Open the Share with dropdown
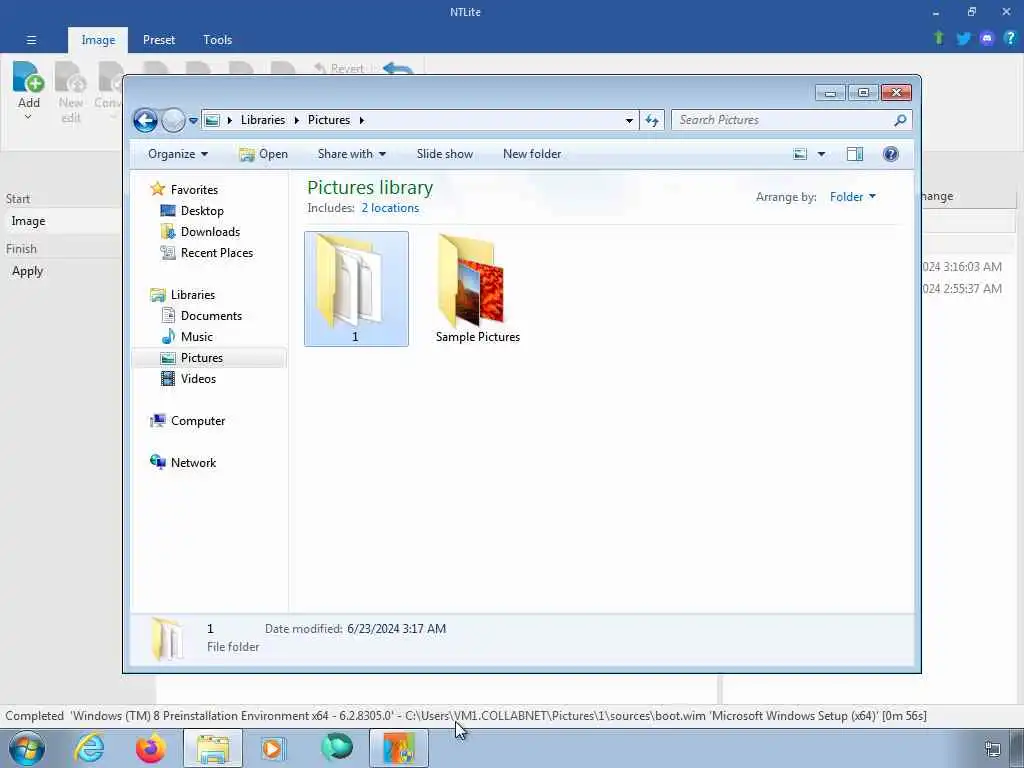Image resolution: width=1024 pixels, height=768 pixels. pyautogui.click(x=351, y=154)
